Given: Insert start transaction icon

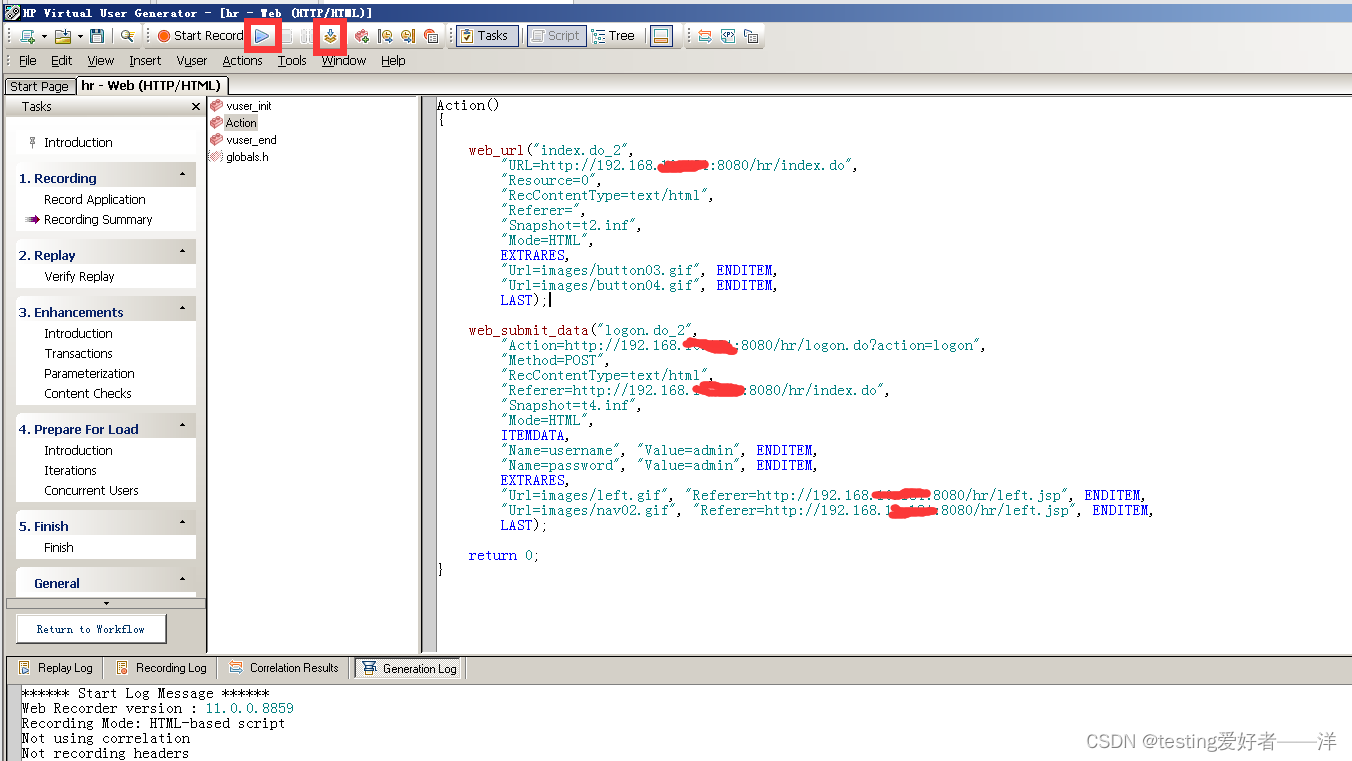Looking at the screenshot, I should point(385,36).
